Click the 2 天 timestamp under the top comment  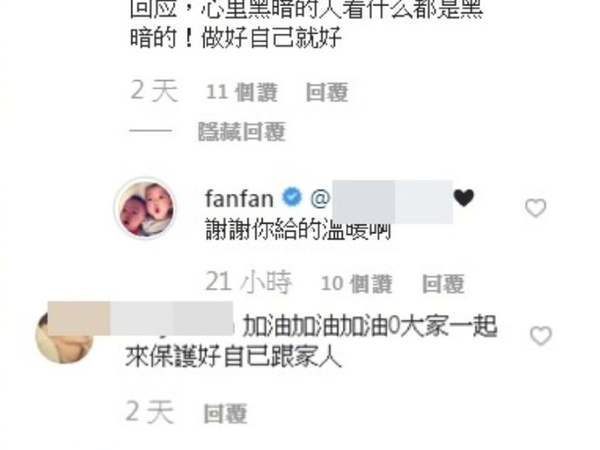click(x=154, y=91)
